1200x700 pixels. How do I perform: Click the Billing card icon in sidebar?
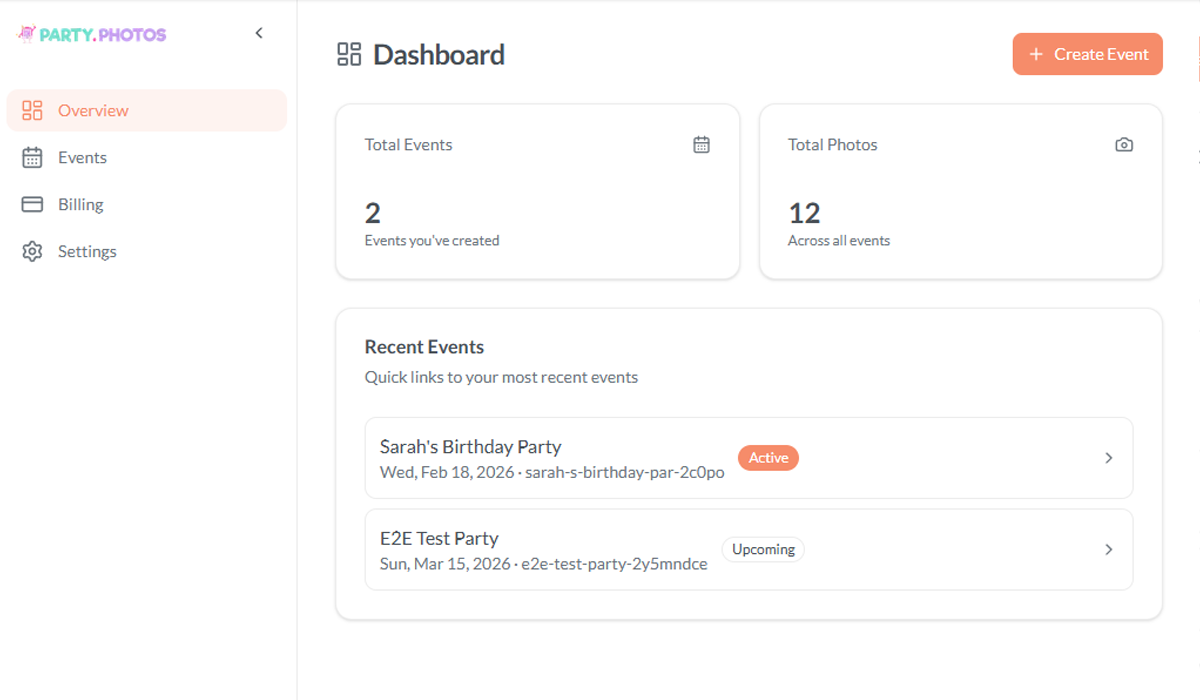31,204
